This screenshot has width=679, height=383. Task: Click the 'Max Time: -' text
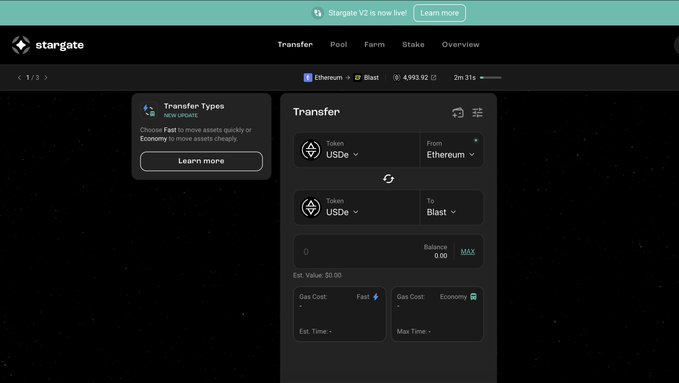click(414, 331)
